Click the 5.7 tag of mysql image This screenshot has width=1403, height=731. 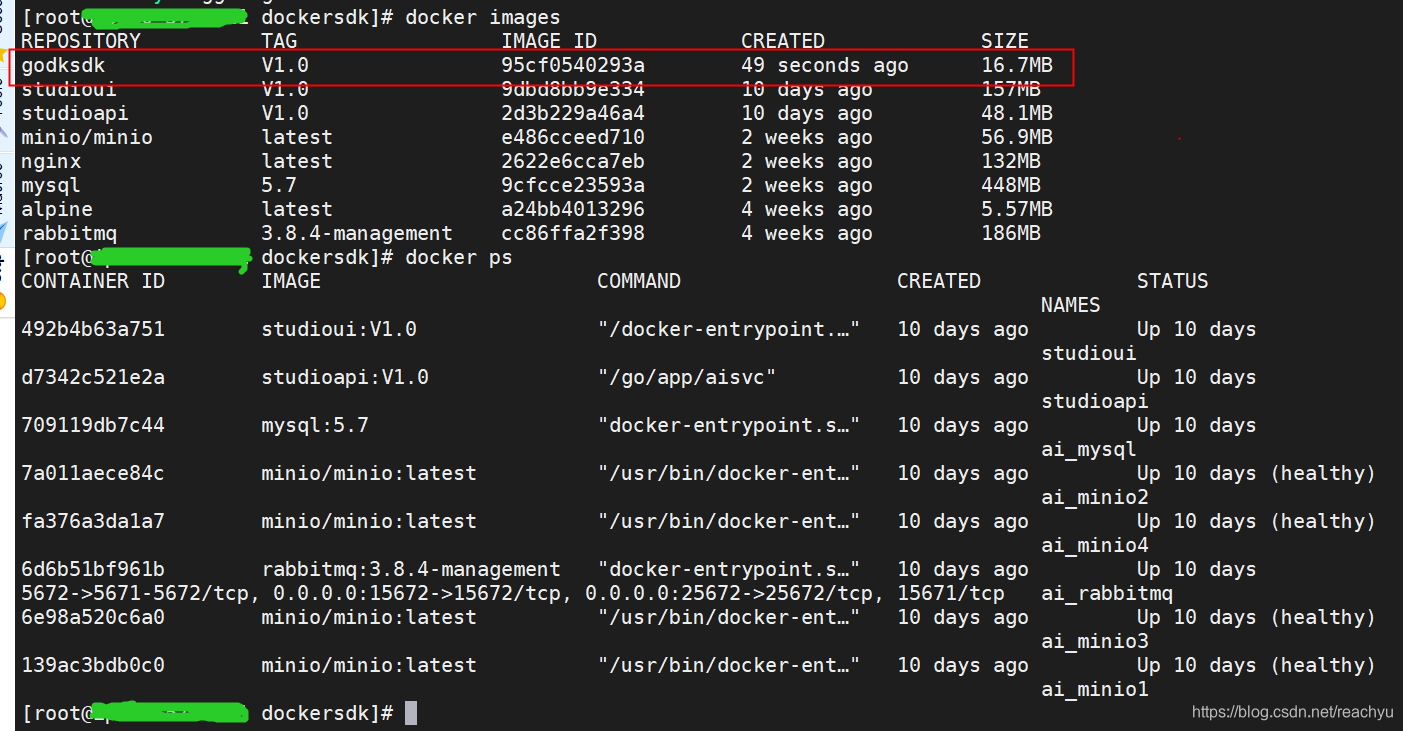[279, 185]
